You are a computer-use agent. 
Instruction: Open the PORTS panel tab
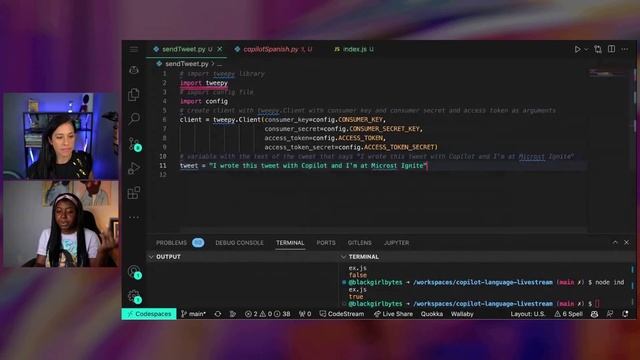(x=326, y=243)
